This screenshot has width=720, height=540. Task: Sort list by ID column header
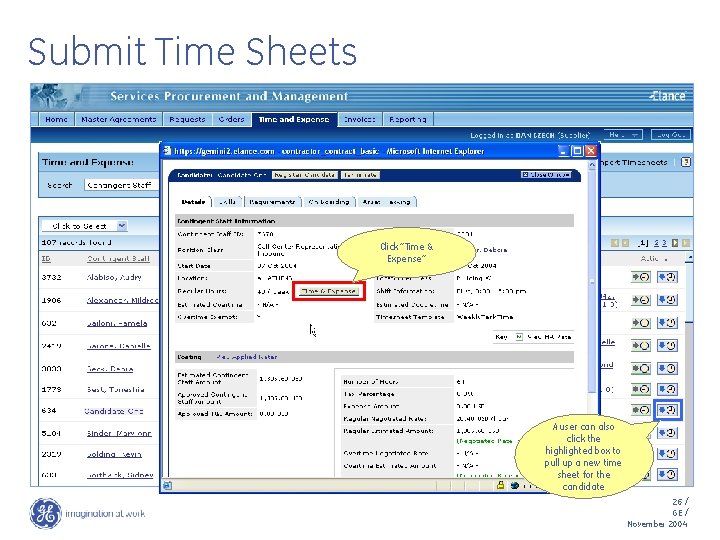pyautogui.click(x=45, y=259)
